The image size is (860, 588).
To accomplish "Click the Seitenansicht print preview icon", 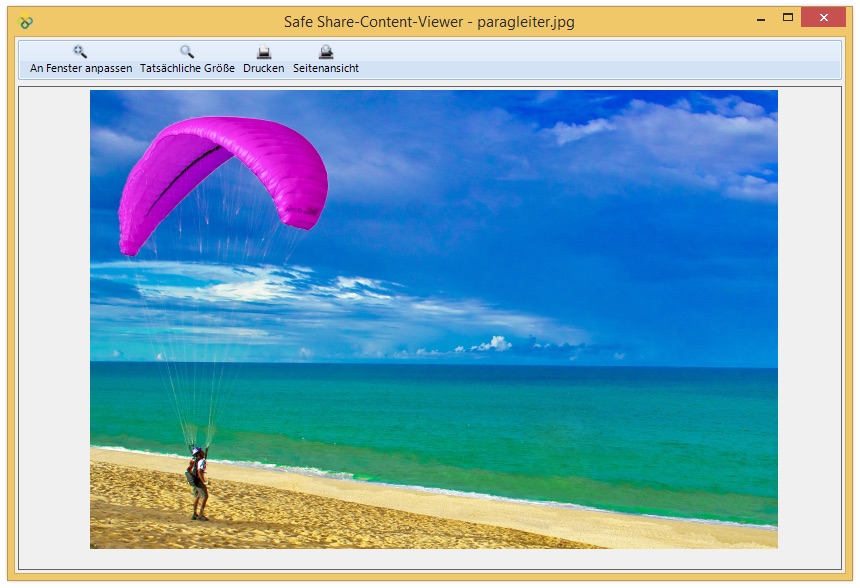I will click(x=326, y=52).
